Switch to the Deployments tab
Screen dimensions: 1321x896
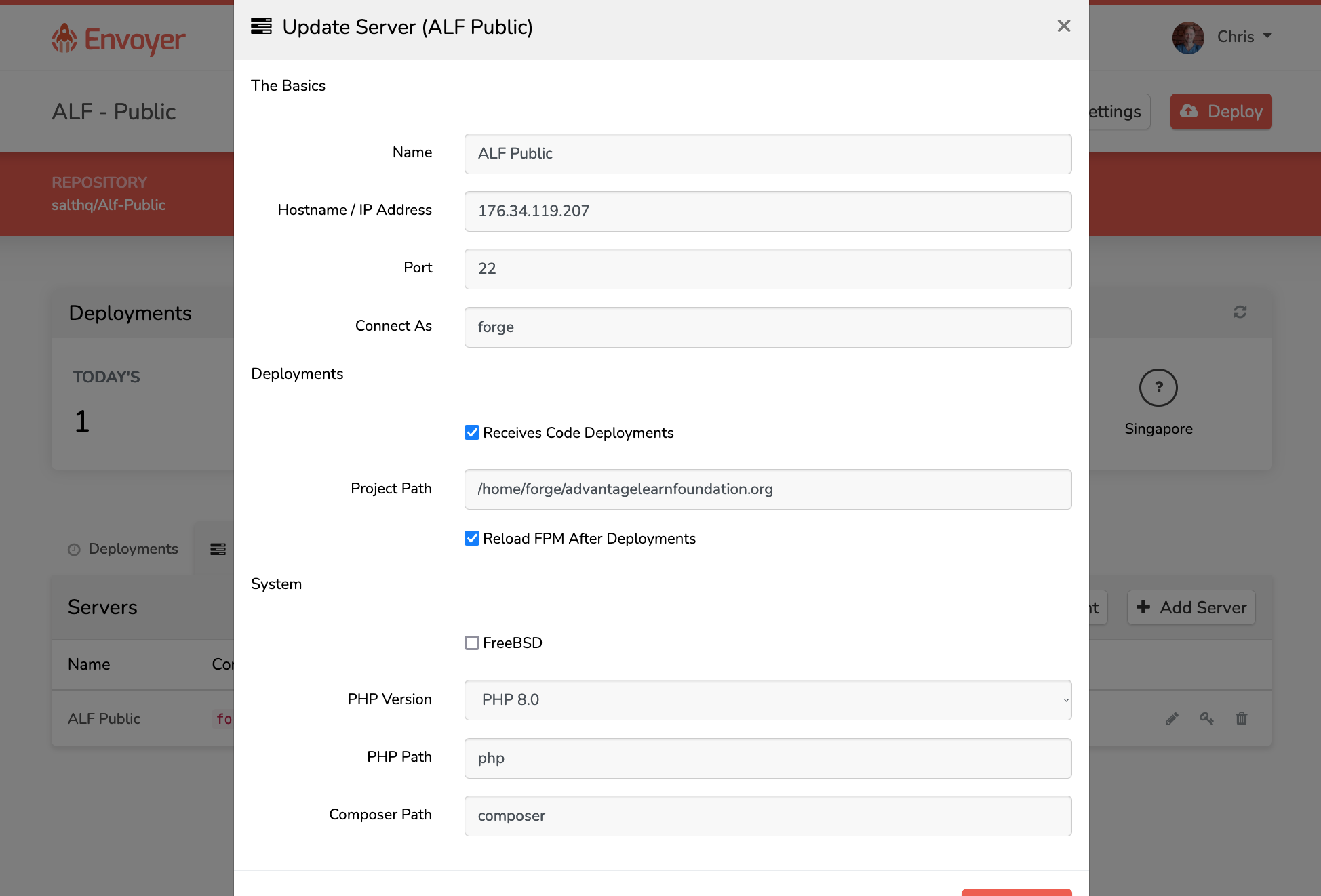[x=123, y=549]
